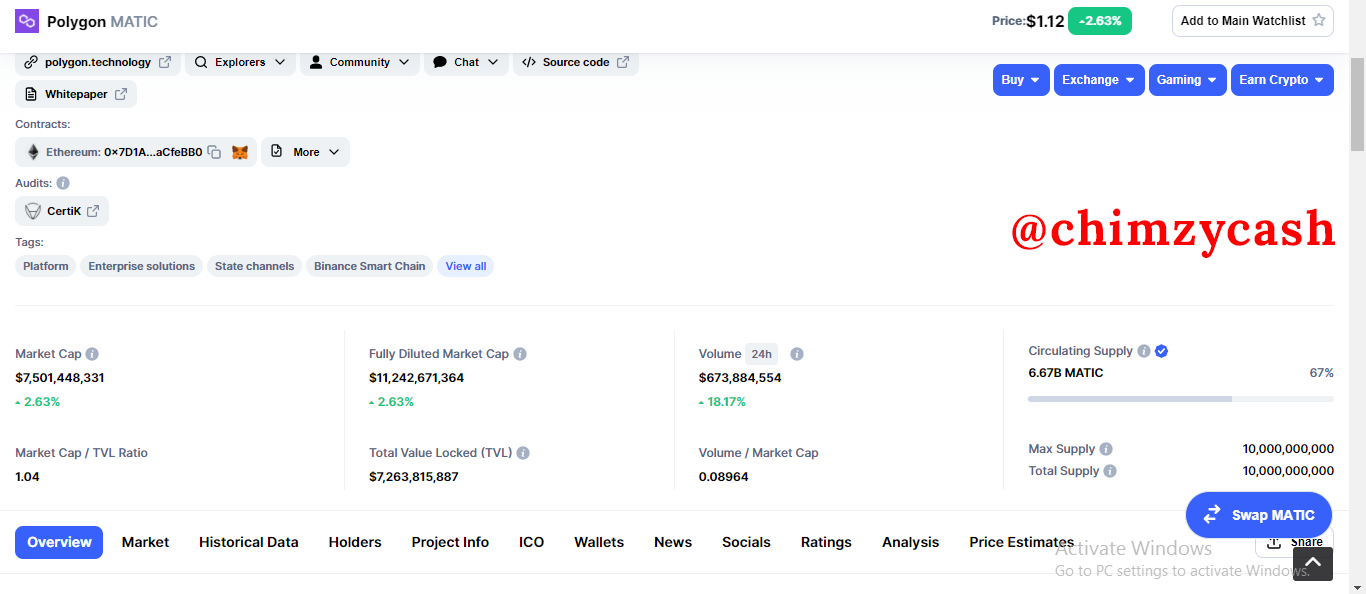Image resolution: width=1366 pixels, height=594 pixels.
Task: Open the Earn Crypto dropdown
Action: pyautogui.click(x=1282, y=80)
